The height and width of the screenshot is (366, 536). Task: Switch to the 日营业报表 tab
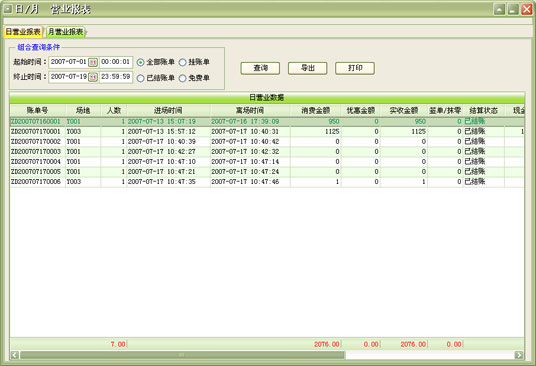coord(23,32)
